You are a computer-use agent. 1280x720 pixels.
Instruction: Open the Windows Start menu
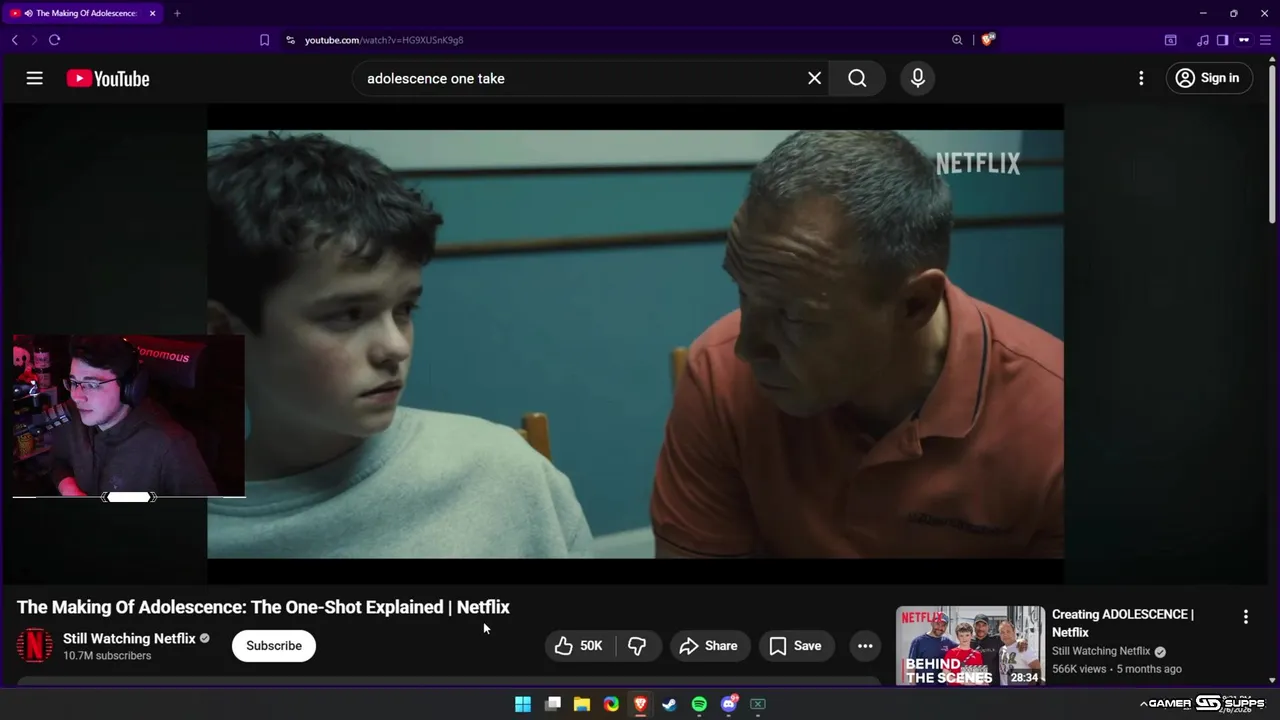tap(523, 704)
